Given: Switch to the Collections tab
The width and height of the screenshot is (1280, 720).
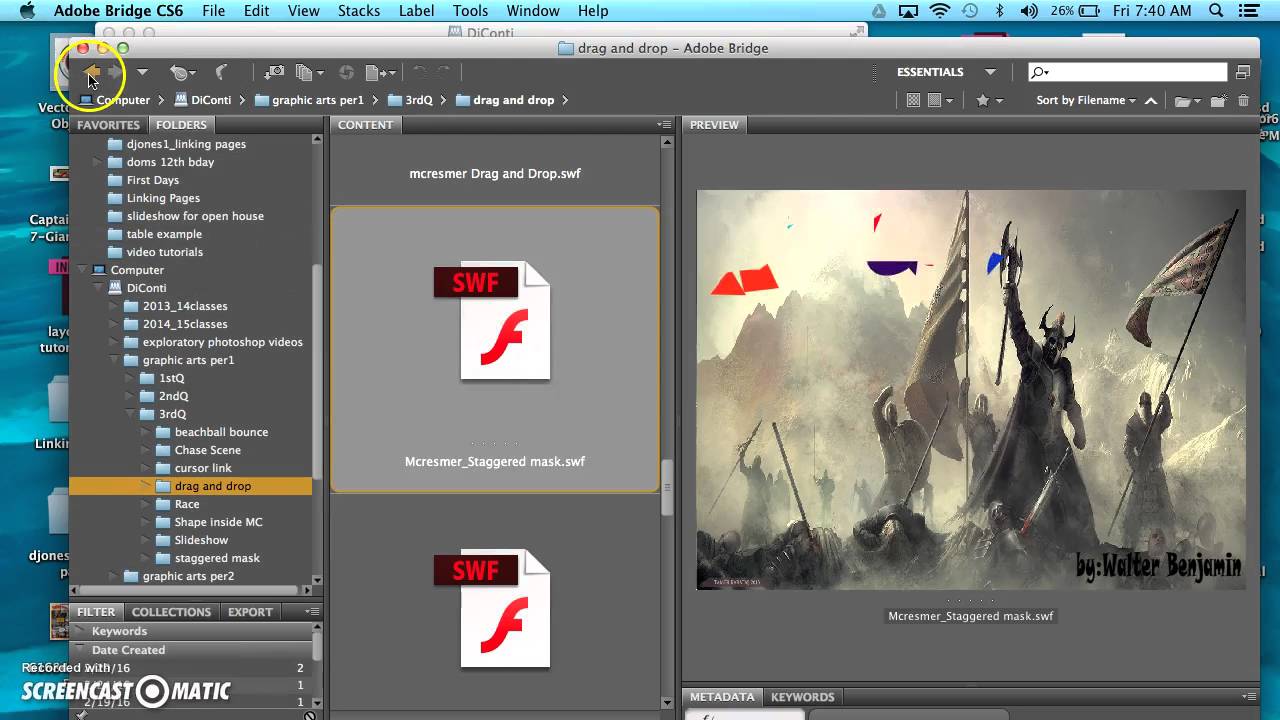Looking at the screenshot, I should point(172,612).
